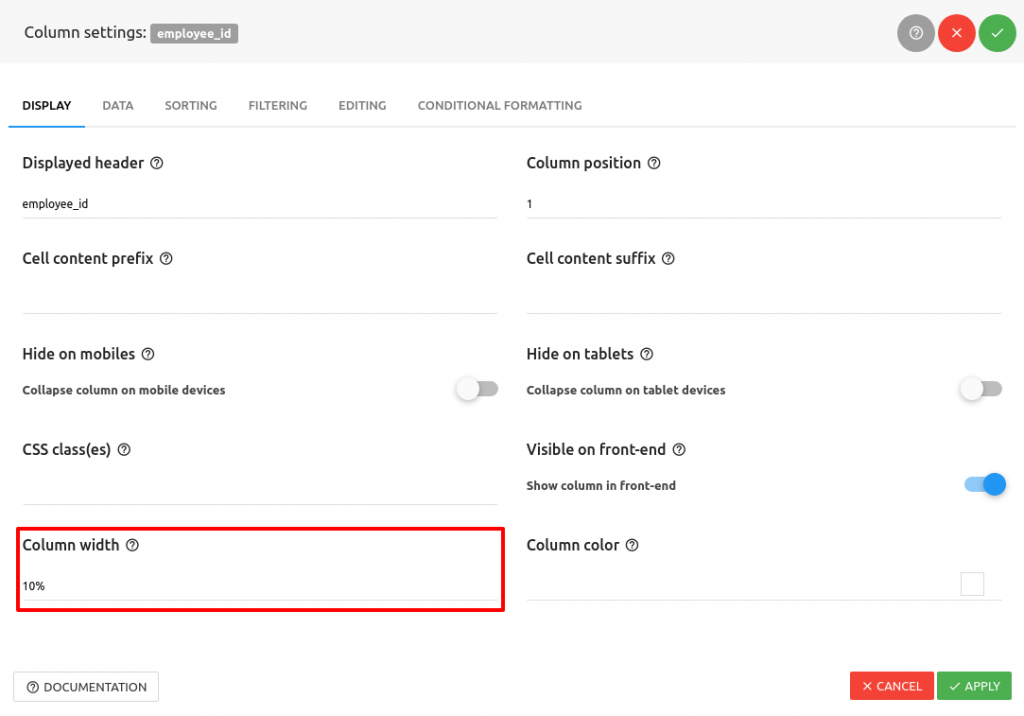Click the Cell content suffix field

click(x=764, y=299)
